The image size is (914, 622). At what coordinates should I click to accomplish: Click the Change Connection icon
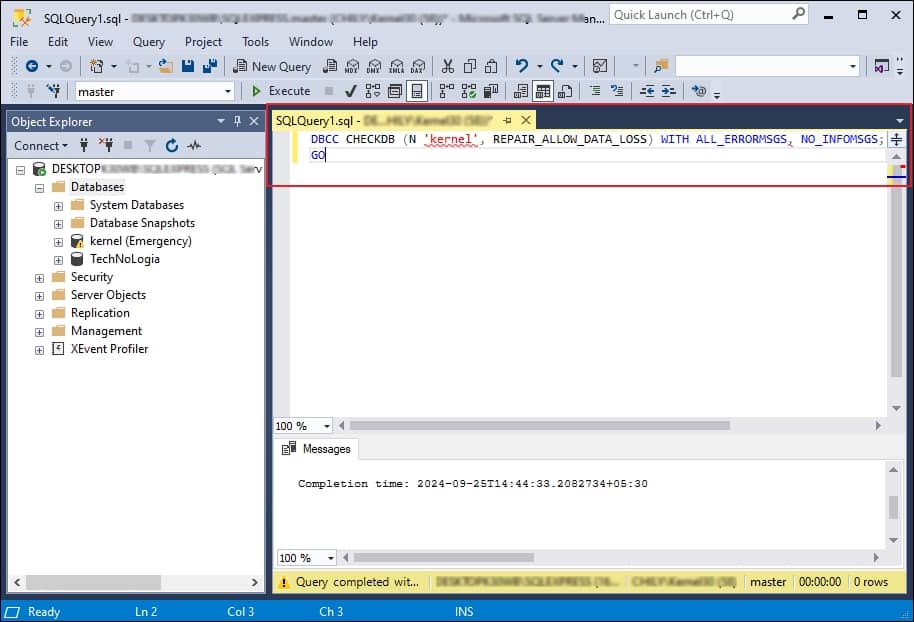pos(54,91)
